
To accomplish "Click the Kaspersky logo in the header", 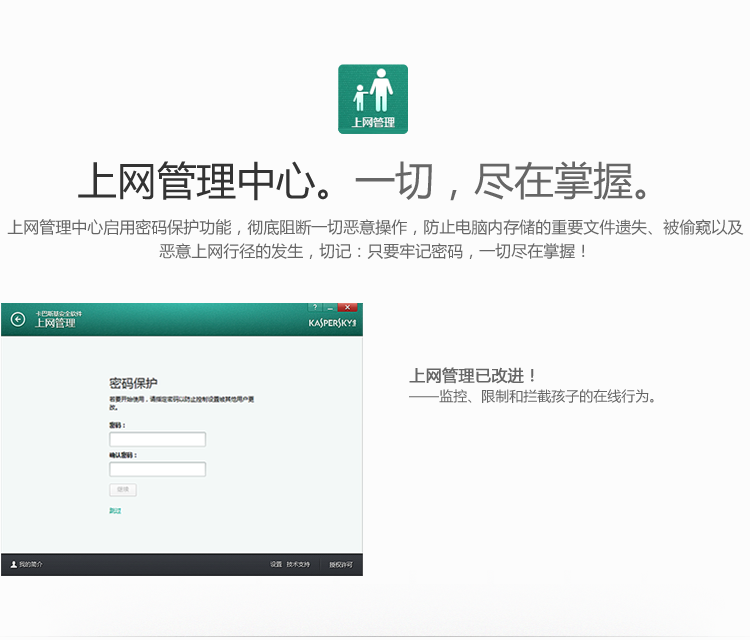I will pos(332,325).
